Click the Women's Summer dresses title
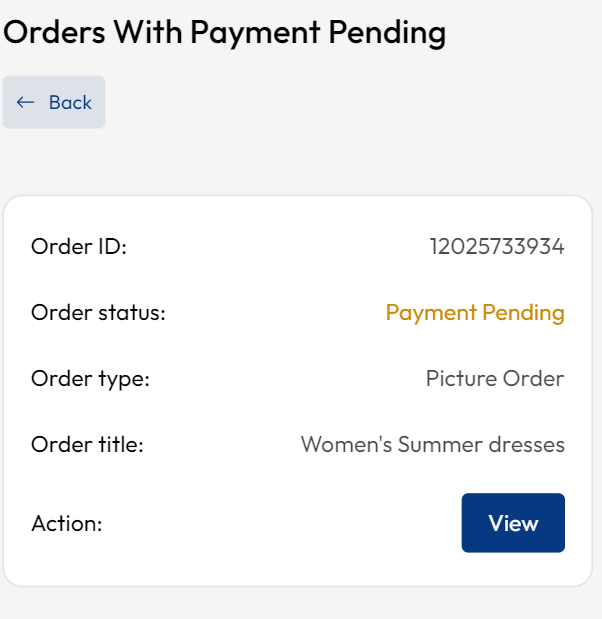Screen dimensions: 602x619 [432, 445]
